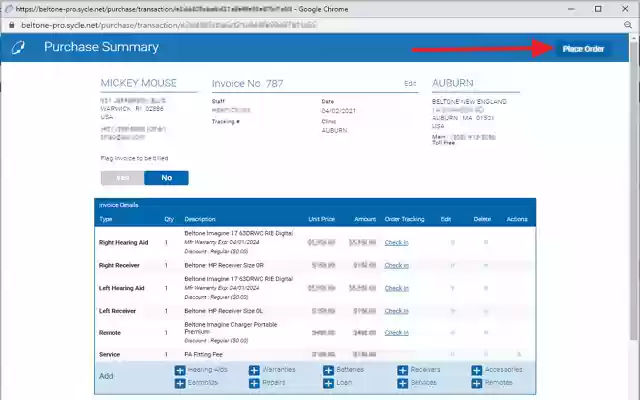The image size is (640, 400).
Task: Click the zoom magnifier icon in address bar
Action: pos(628,25)
